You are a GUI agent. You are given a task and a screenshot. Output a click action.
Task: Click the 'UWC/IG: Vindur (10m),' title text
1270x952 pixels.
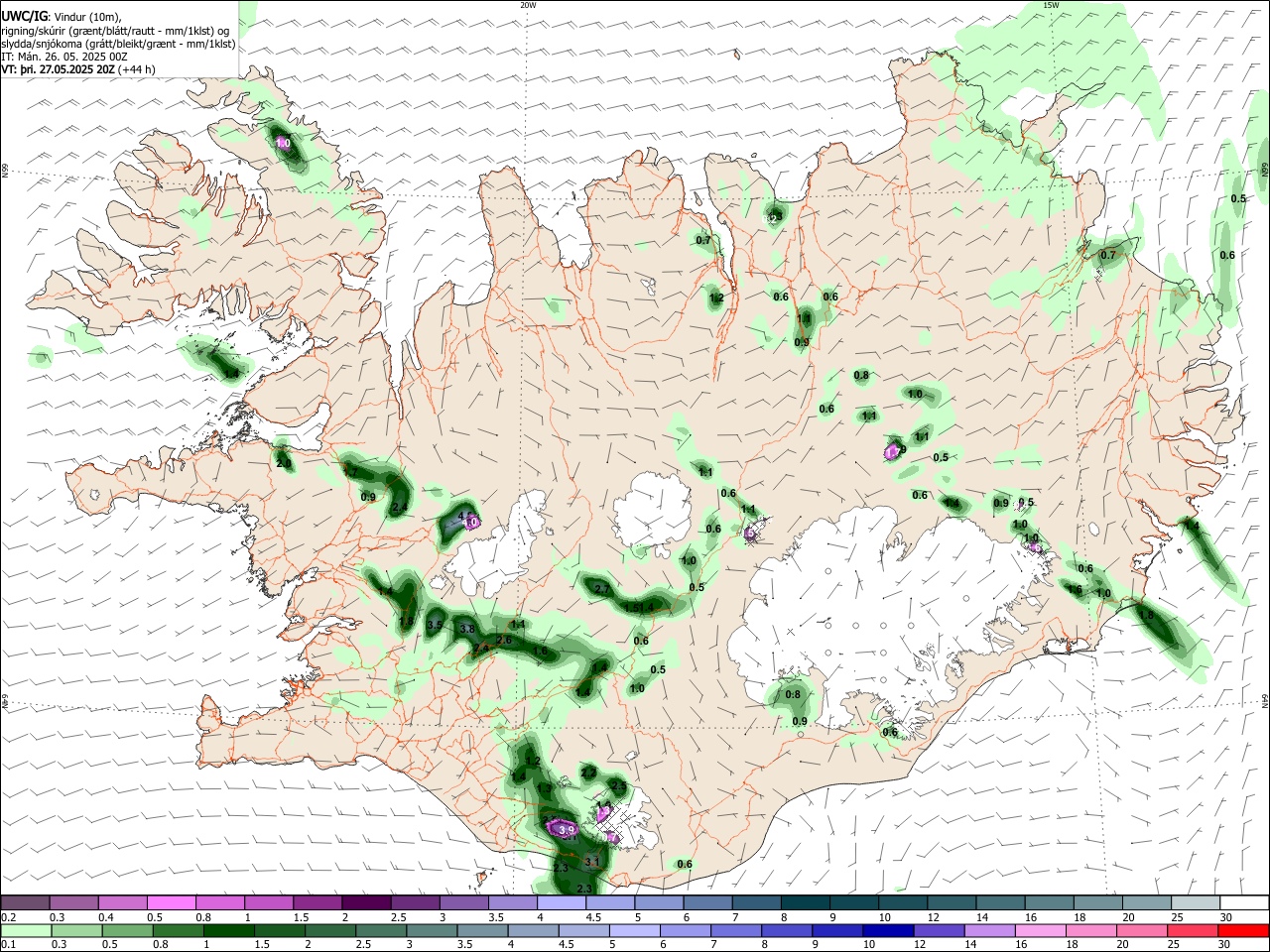coord(62,16)
